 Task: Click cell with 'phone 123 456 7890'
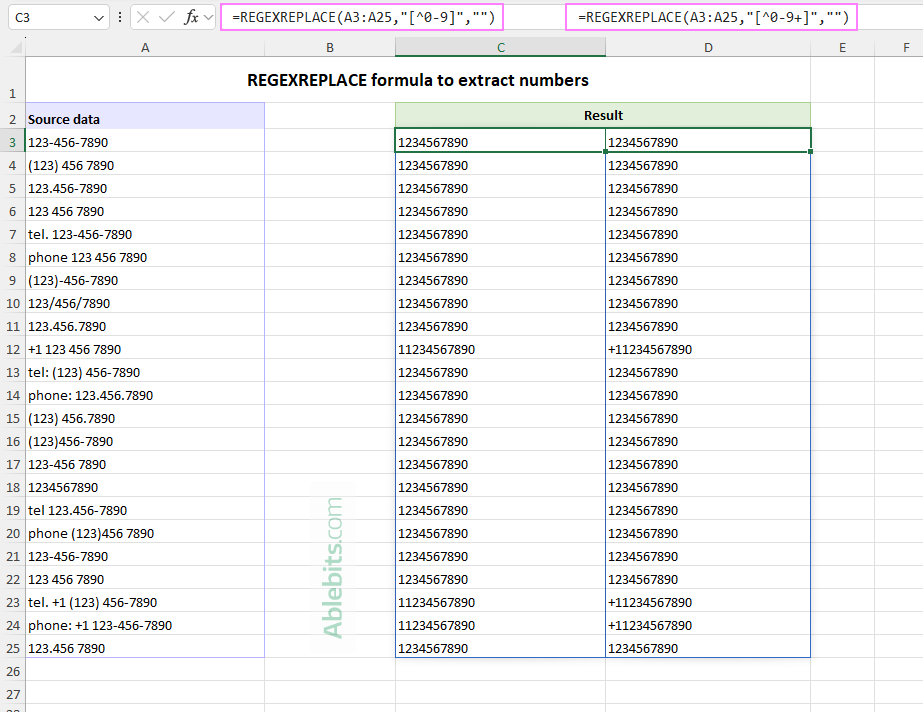145,257
